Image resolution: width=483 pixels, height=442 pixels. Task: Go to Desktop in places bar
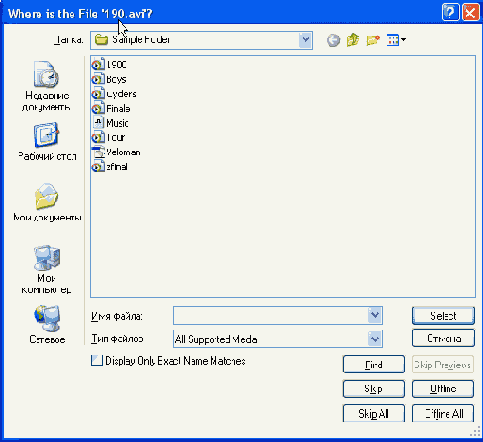click(47, 141)
